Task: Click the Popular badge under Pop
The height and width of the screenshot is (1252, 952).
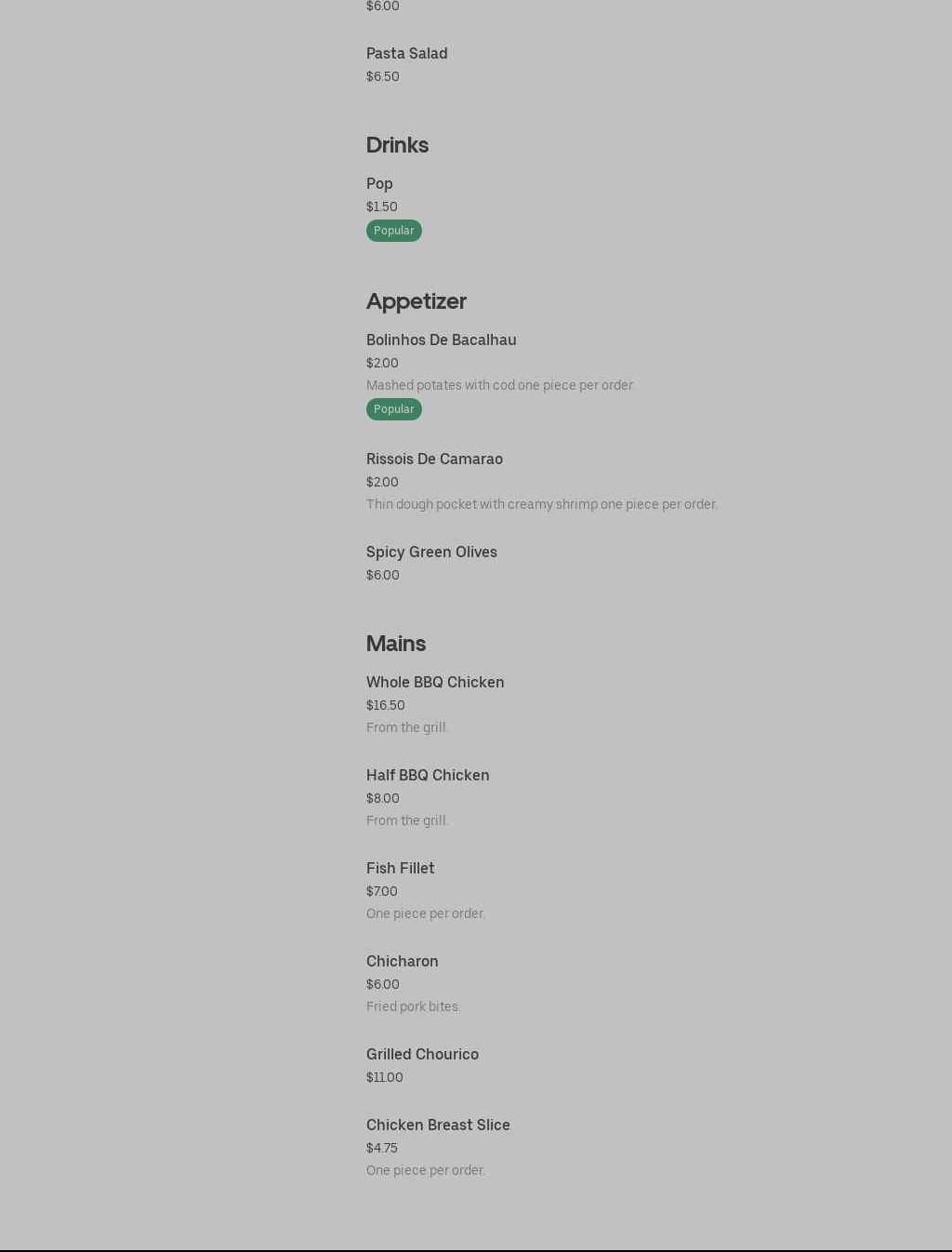Action: (x=394, y=231)
